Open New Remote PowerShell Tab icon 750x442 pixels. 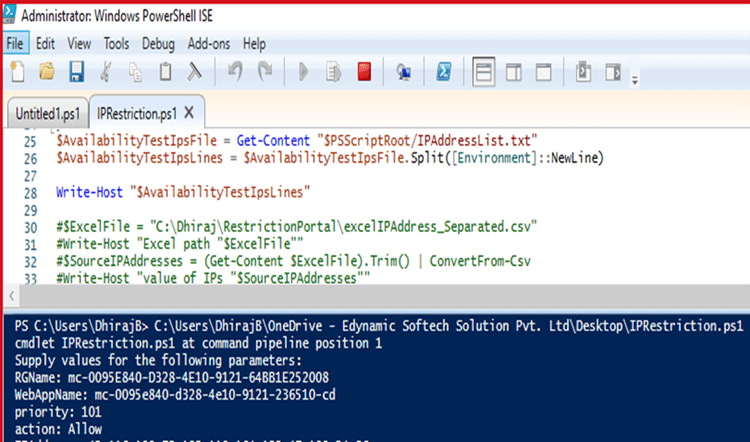pyautogui.click(x=404, y=72)
